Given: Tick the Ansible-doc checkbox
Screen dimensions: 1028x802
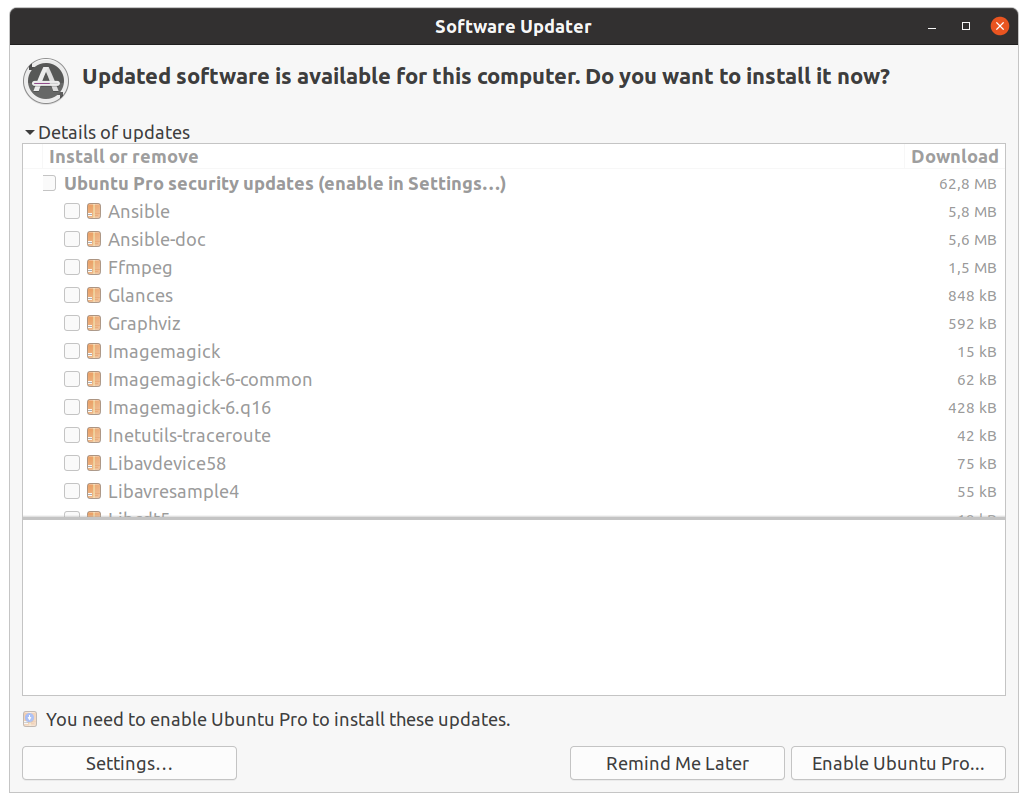Looking at the screenshot, I should point(71,239).
